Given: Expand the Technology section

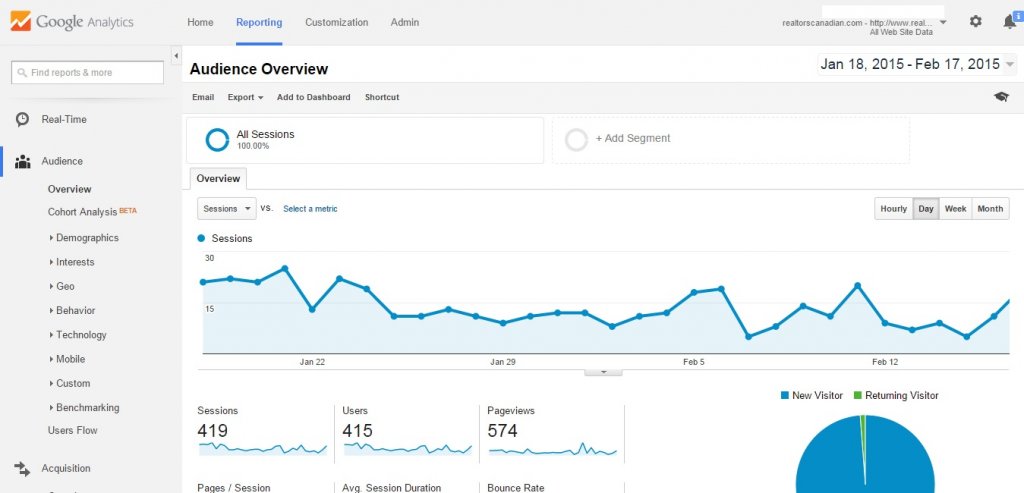Looking at the screenshot, I should click(78, 334).
